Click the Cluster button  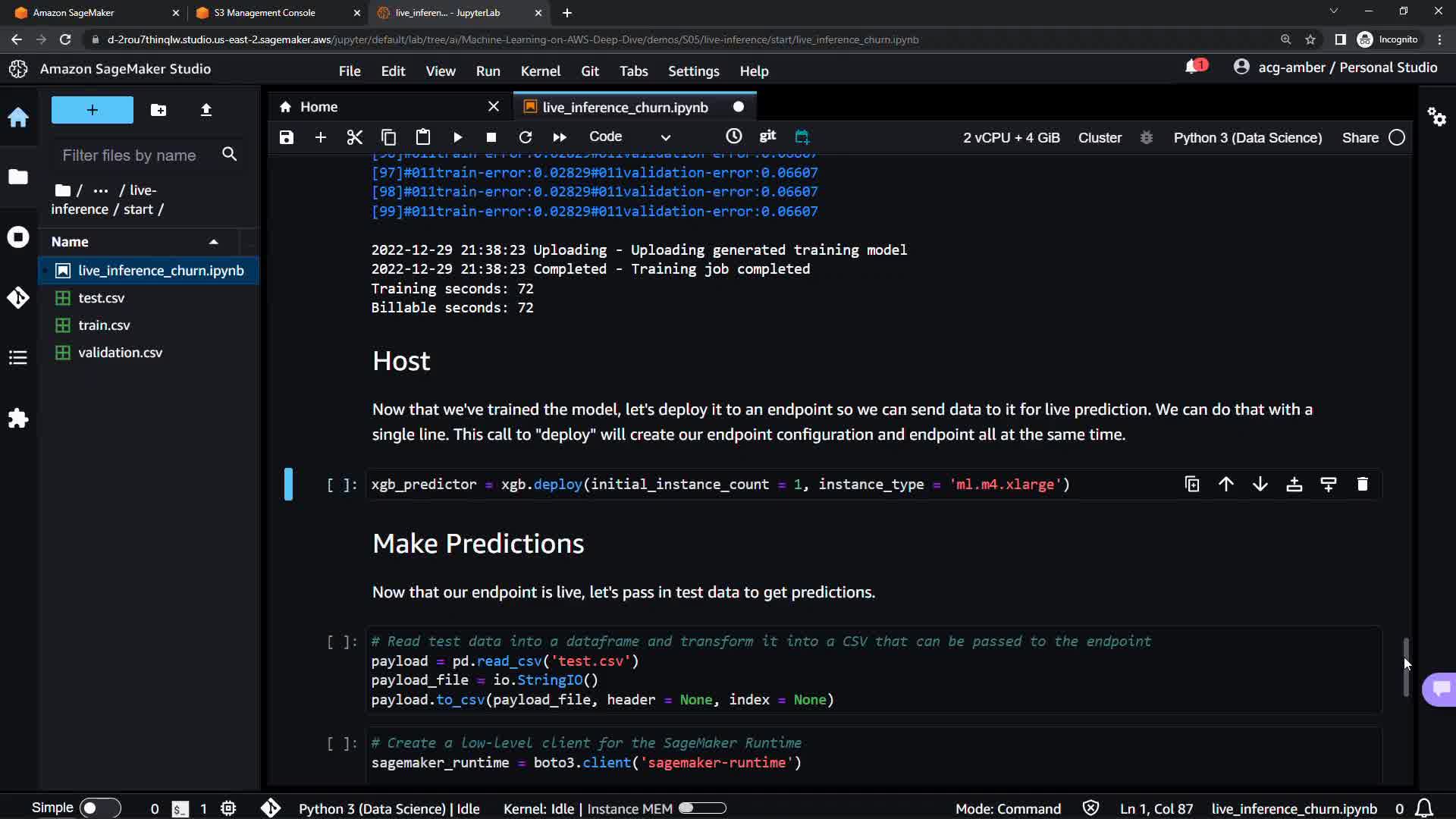[1100, 137]
